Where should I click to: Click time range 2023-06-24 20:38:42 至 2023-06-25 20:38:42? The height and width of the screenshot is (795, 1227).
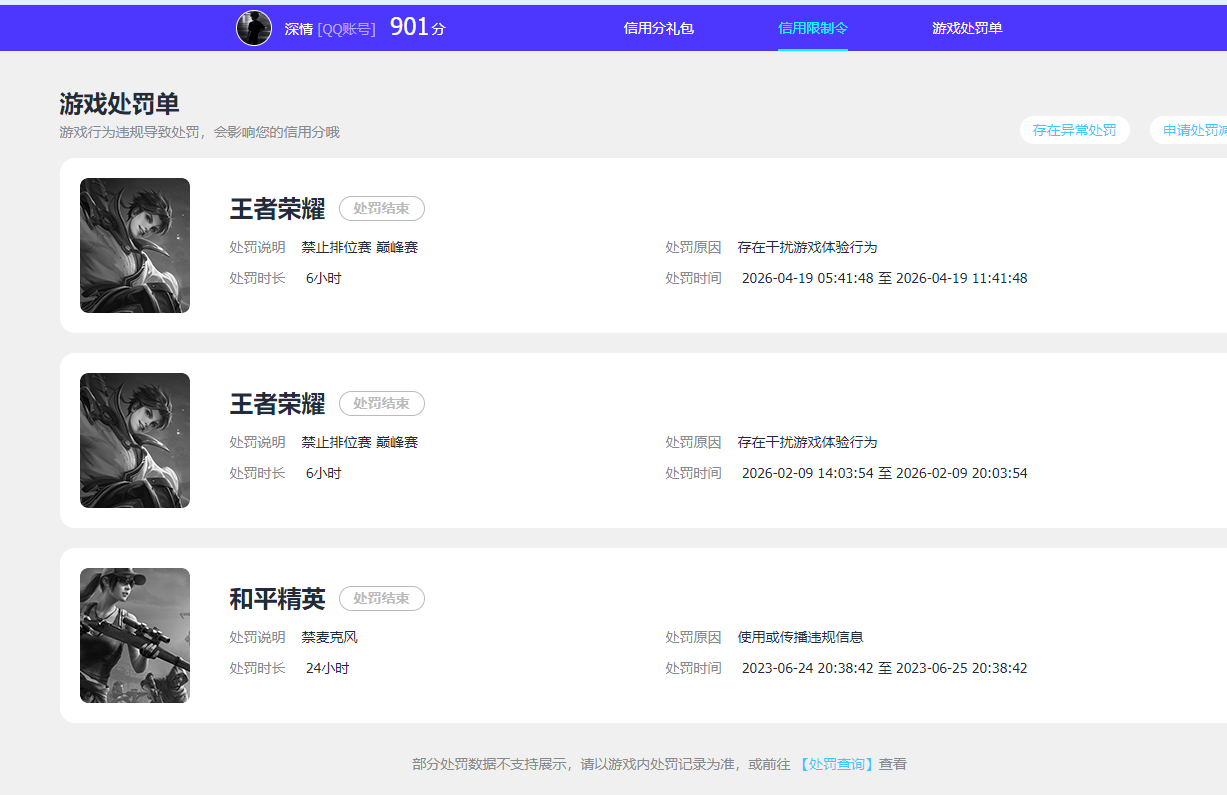[884, 668]
